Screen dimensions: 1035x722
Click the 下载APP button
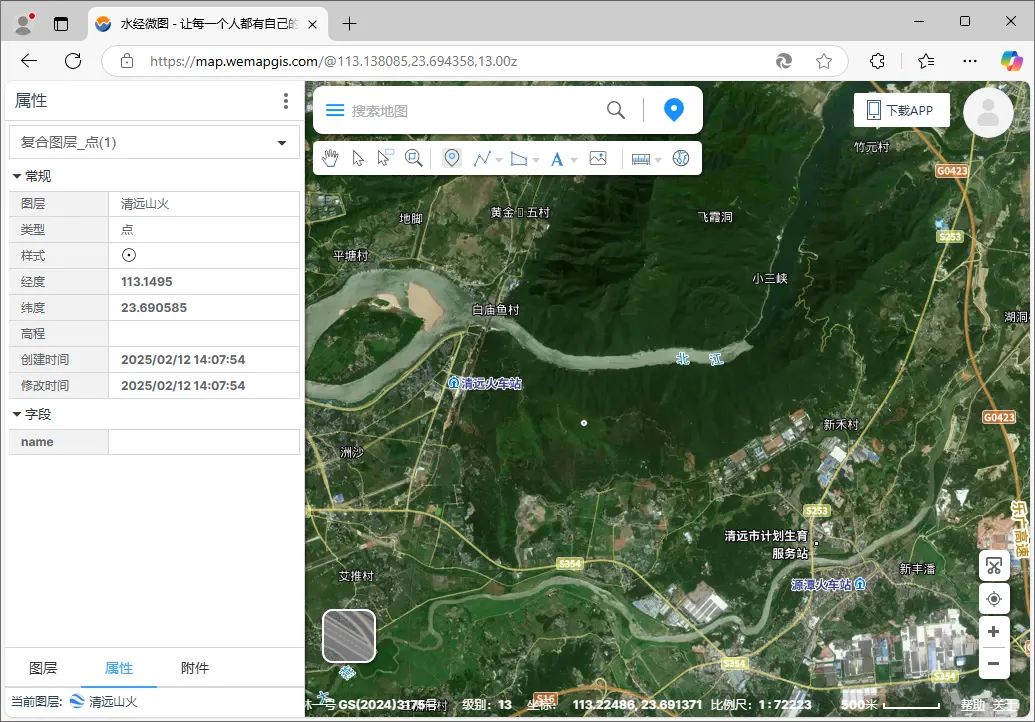[902, 110]
